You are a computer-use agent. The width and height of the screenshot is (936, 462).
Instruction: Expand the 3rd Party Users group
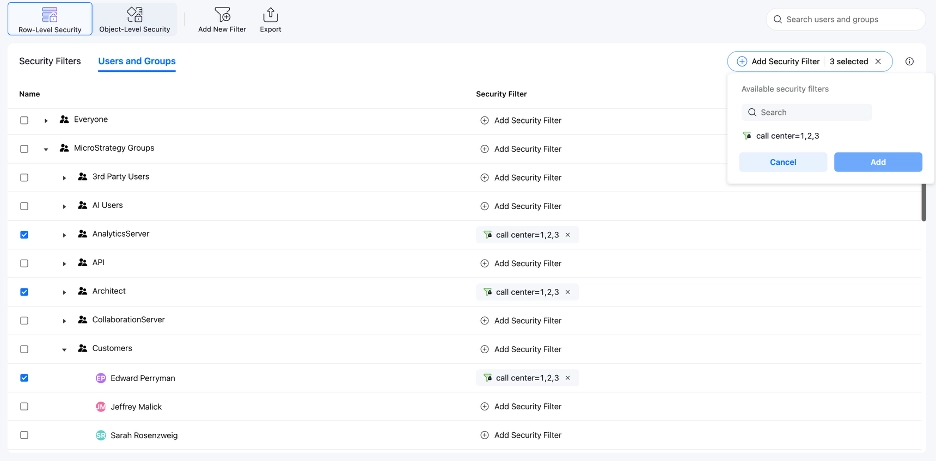64,177
